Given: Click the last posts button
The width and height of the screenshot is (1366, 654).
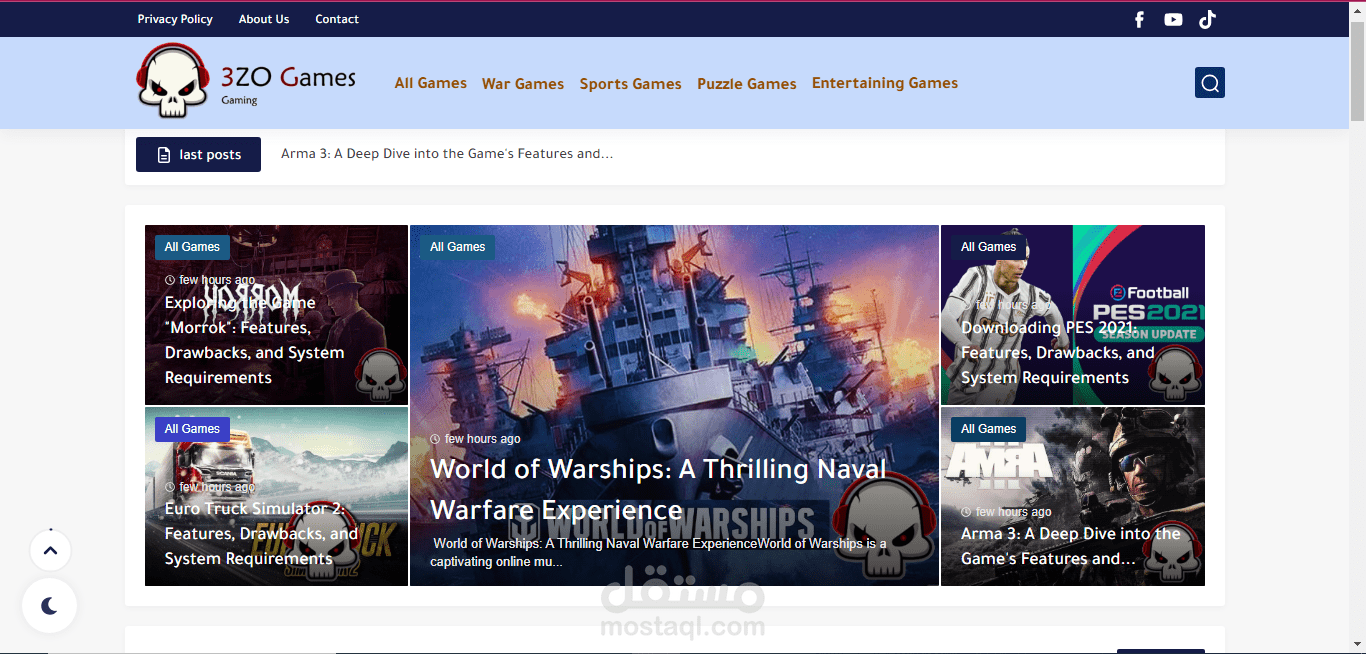Looking at the screenshot, I should (198, 154).
